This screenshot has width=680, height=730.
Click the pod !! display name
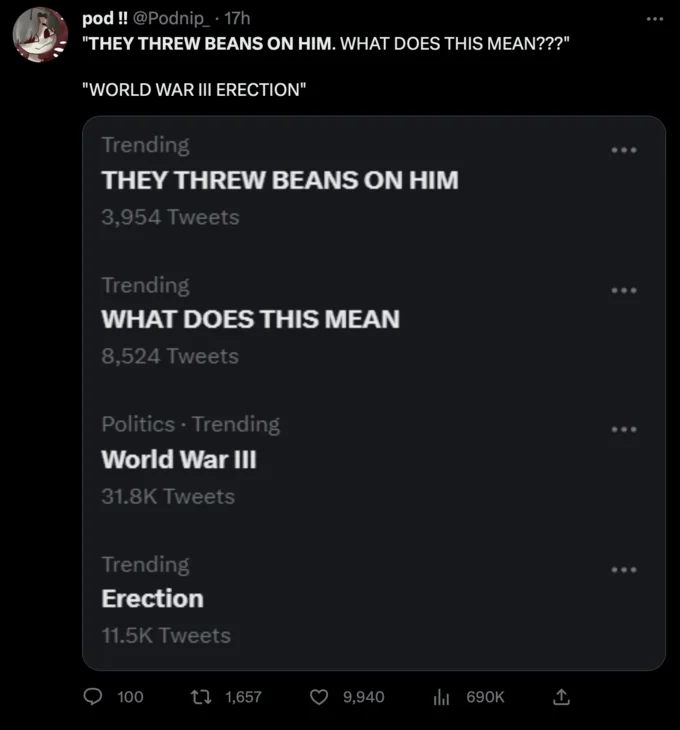pyautogui.click(x=105, y=19)
